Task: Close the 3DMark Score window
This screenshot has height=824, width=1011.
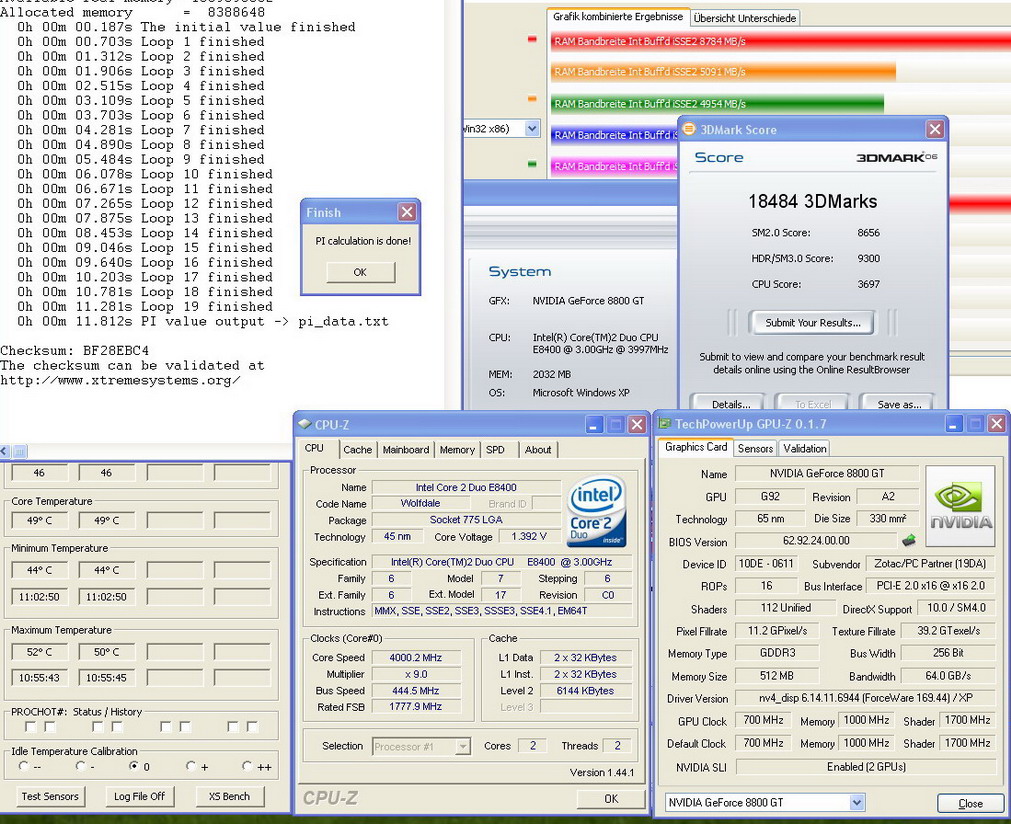Action: [x=935, y=130]
